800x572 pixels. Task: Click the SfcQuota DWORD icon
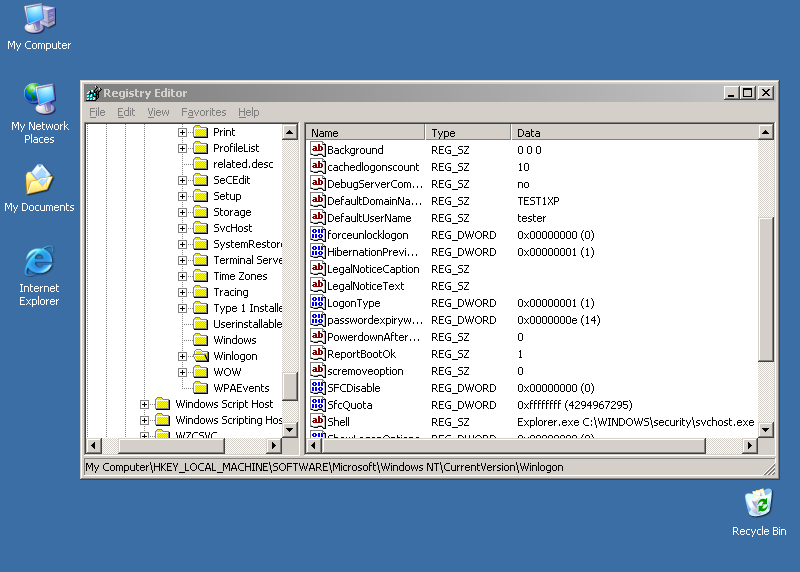(317, 405)
